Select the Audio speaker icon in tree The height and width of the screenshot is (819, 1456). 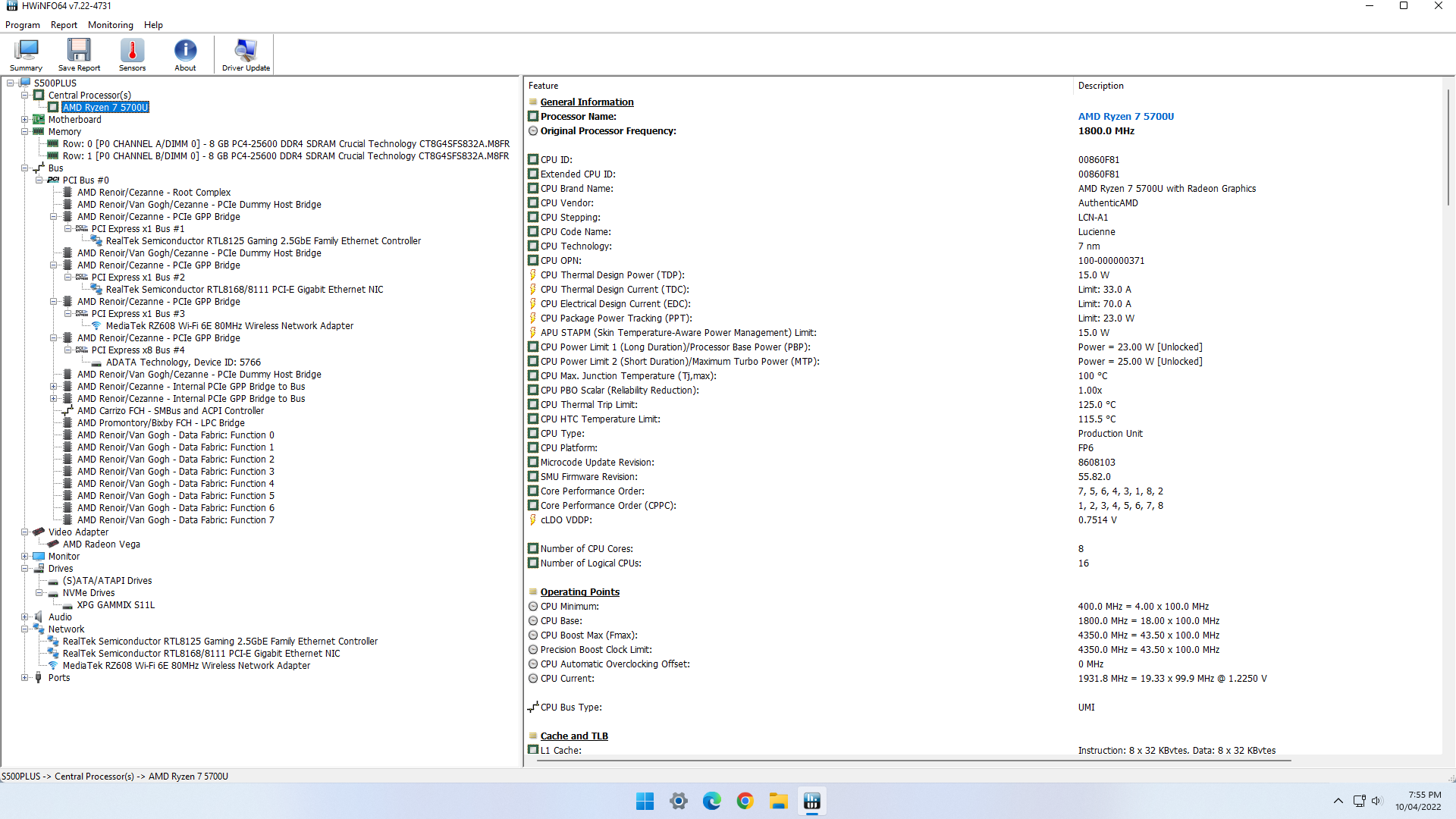click(39, 617)
